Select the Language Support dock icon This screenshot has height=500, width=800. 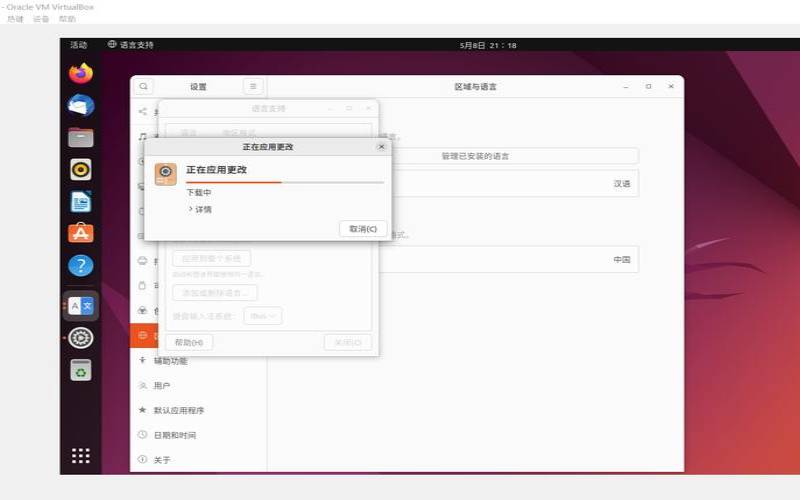[81, 306]
